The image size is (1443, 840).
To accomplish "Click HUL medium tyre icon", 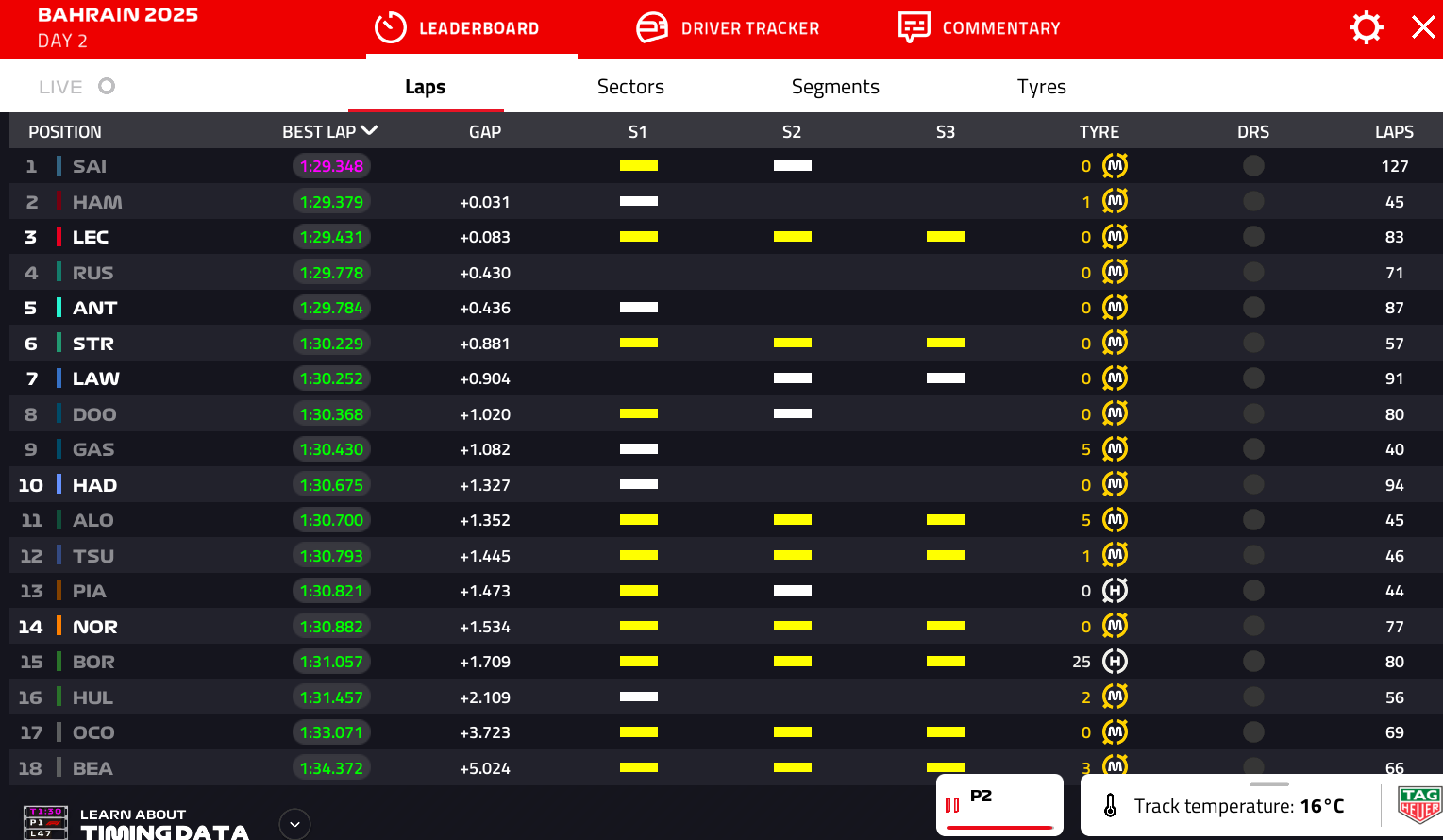I will (x=1115, y=697).
